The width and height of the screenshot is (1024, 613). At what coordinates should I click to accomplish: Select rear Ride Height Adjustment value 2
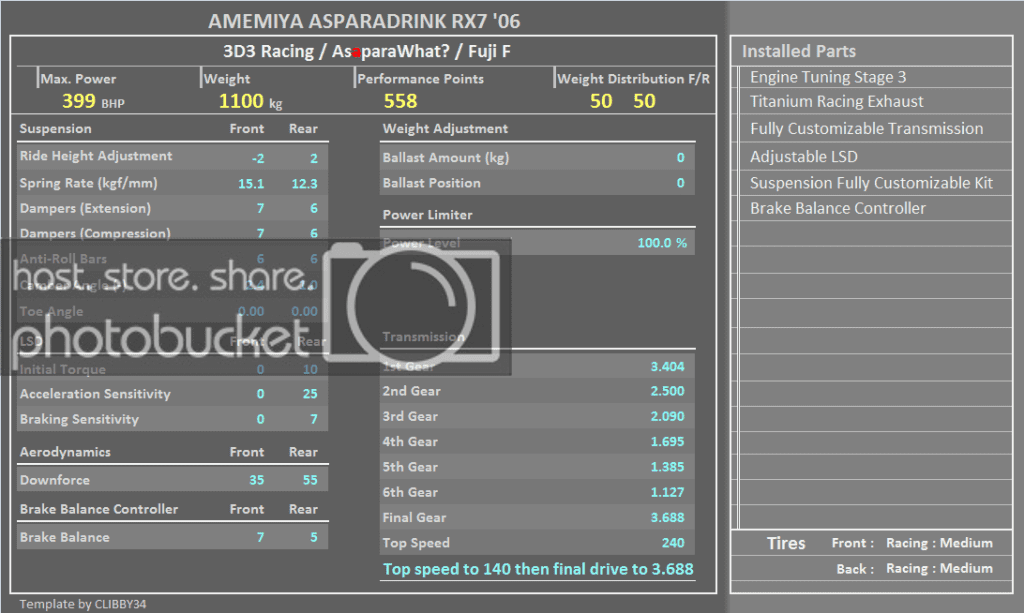[x=313, y=158]
